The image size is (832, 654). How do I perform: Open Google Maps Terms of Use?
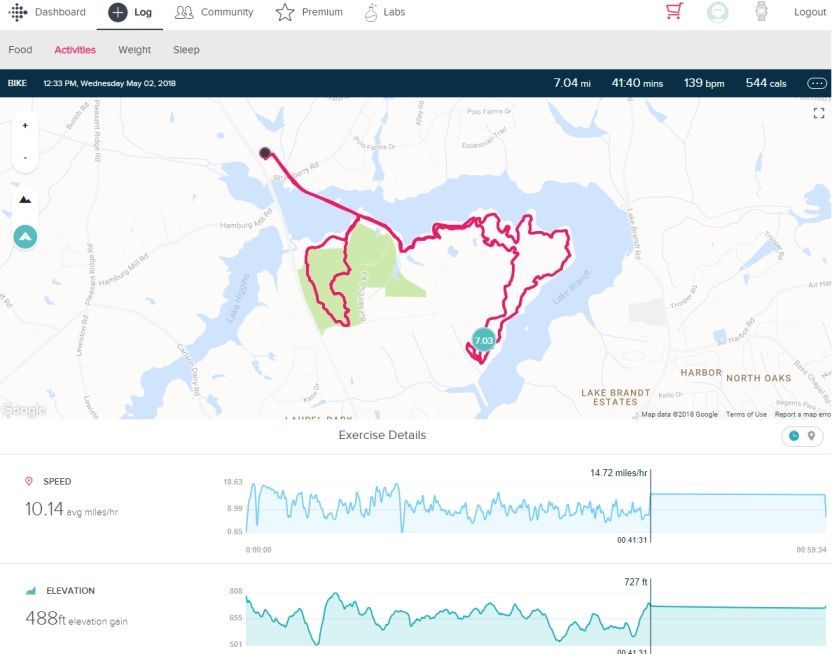(x=746, y=414)
